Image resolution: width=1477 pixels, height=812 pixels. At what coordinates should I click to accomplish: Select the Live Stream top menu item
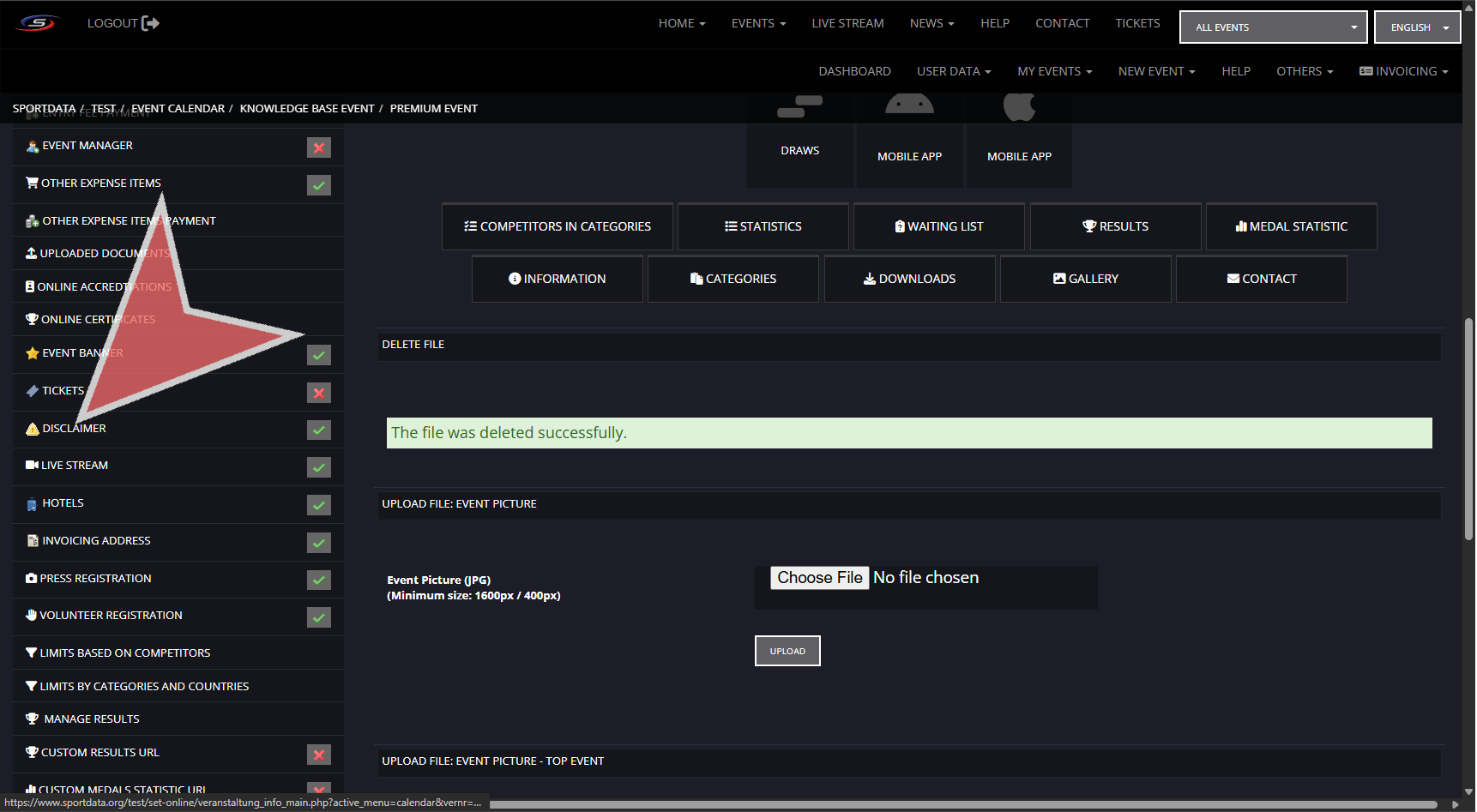tap(847, 23)
